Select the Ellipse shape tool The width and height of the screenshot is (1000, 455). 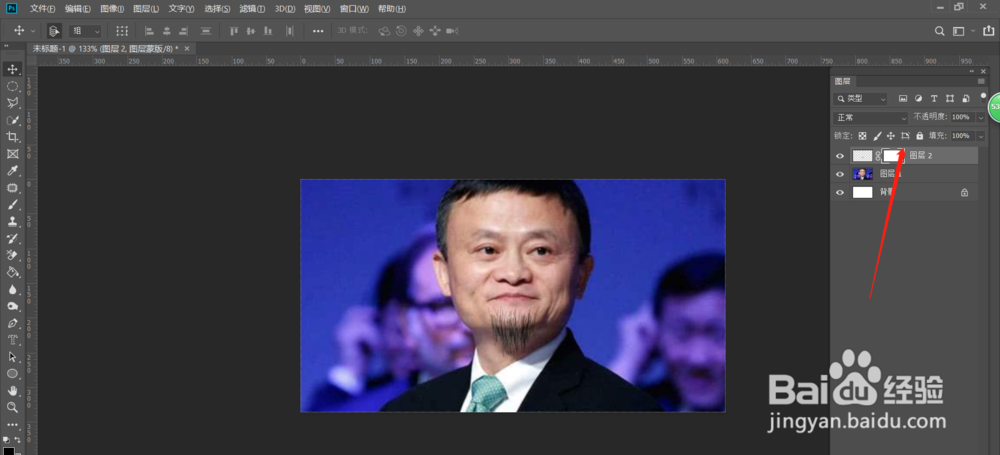click(12, 373)
